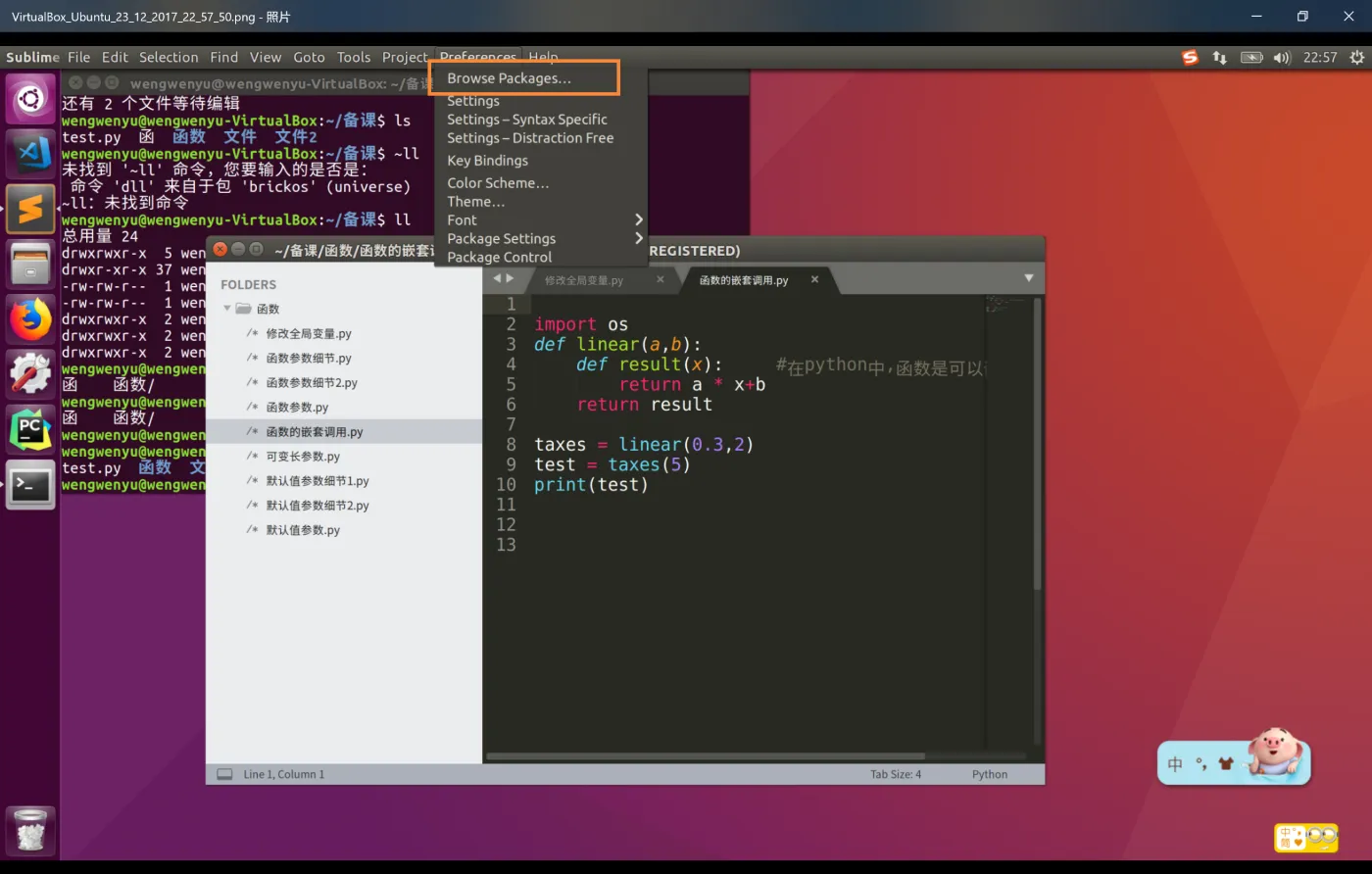Click the 函数 folder icon in the sidebar
This screenshot has width=1372, height=874.
244,309
